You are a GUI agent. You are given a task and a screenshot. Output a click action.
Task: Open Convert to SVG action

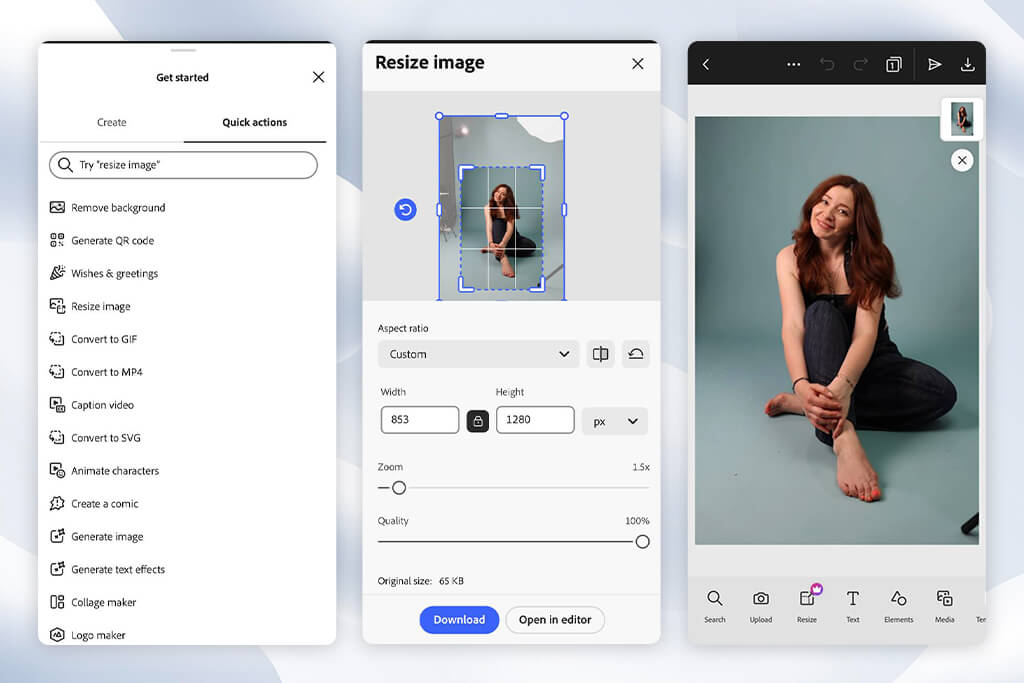95,437
